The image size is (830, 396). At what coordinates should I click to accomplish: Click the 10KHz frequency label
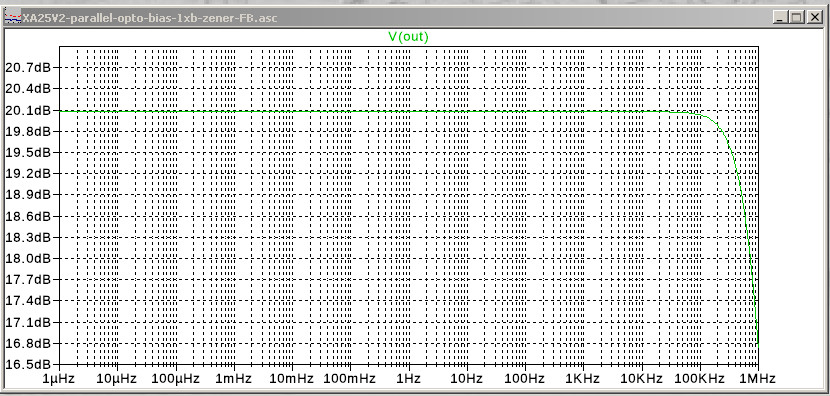[x=642, y=379]
